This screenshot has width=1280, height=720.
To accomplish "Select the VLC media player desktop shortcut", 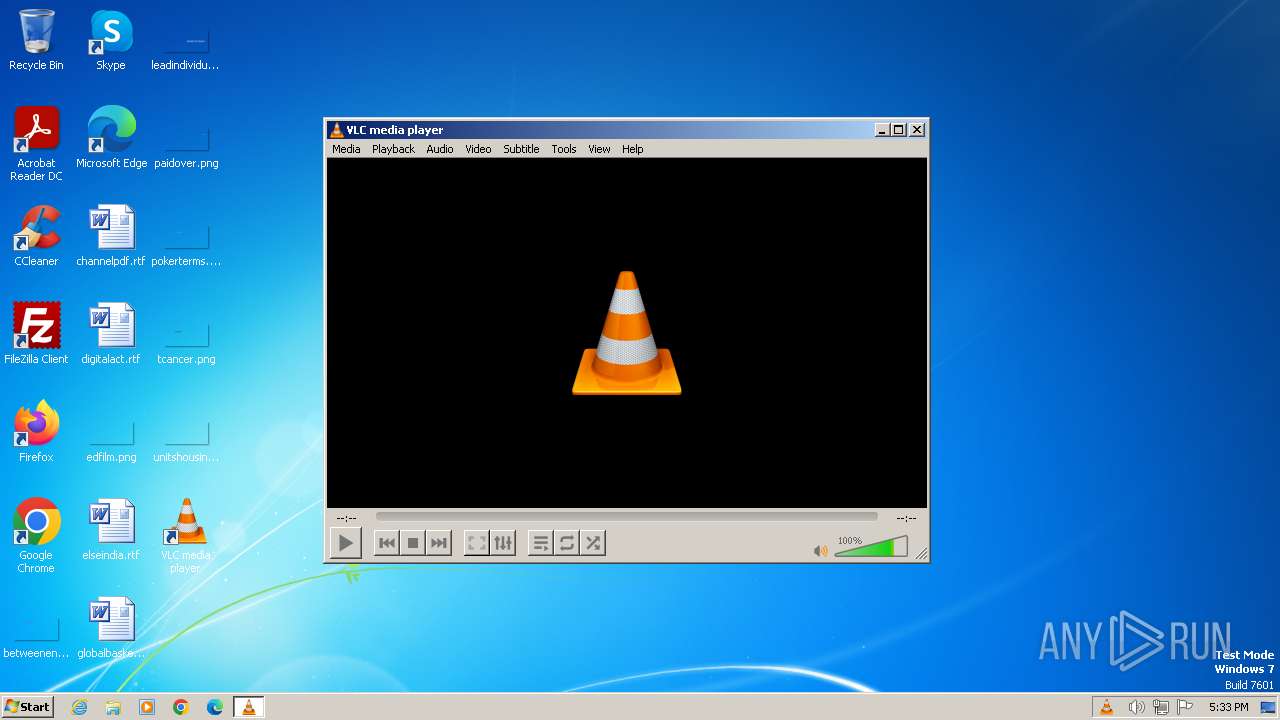I will tap(185, 536).
